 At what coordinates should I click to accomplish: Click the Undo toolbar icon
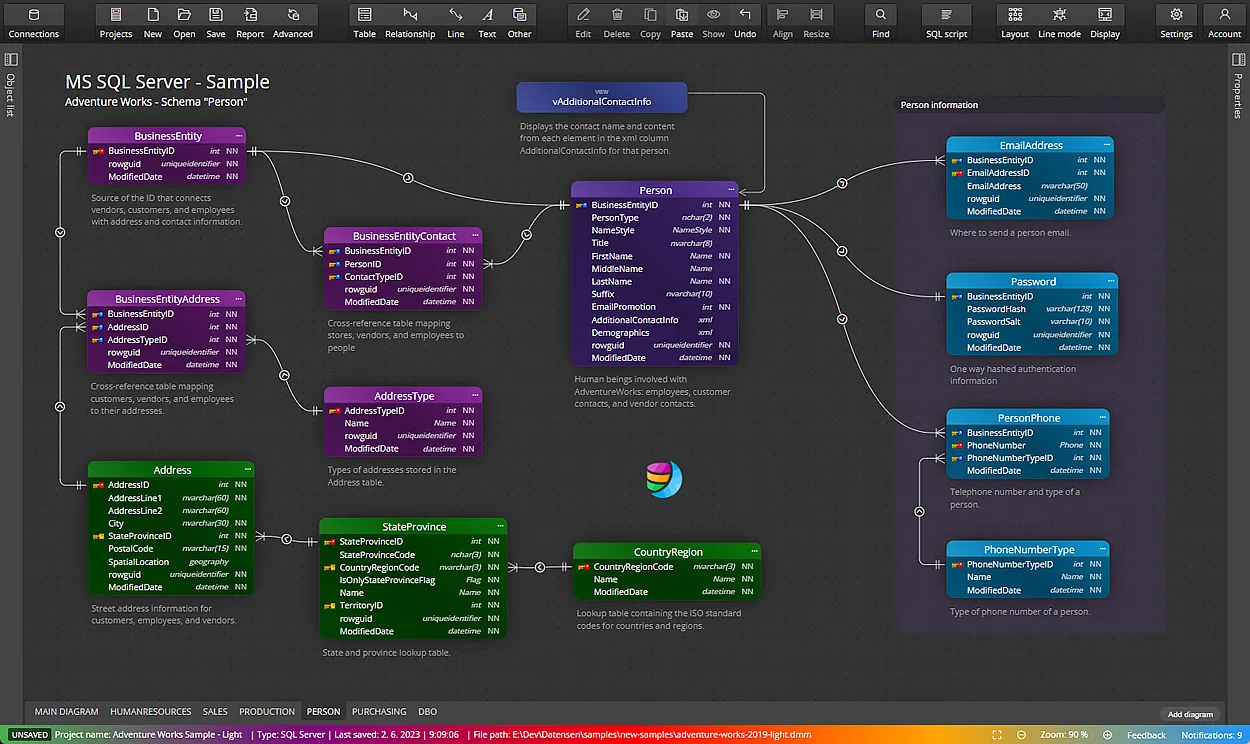745,23
